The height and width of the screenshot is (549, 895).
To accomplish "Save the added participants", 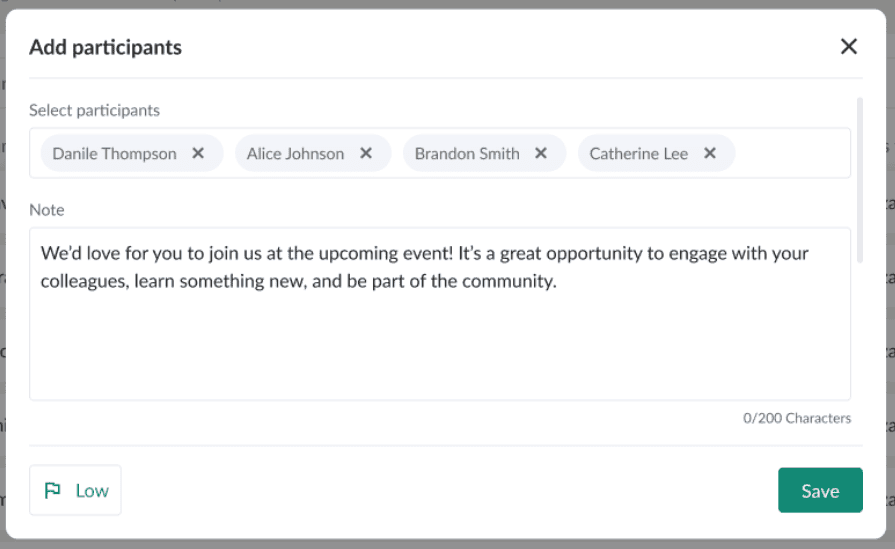I will (820, 490).
